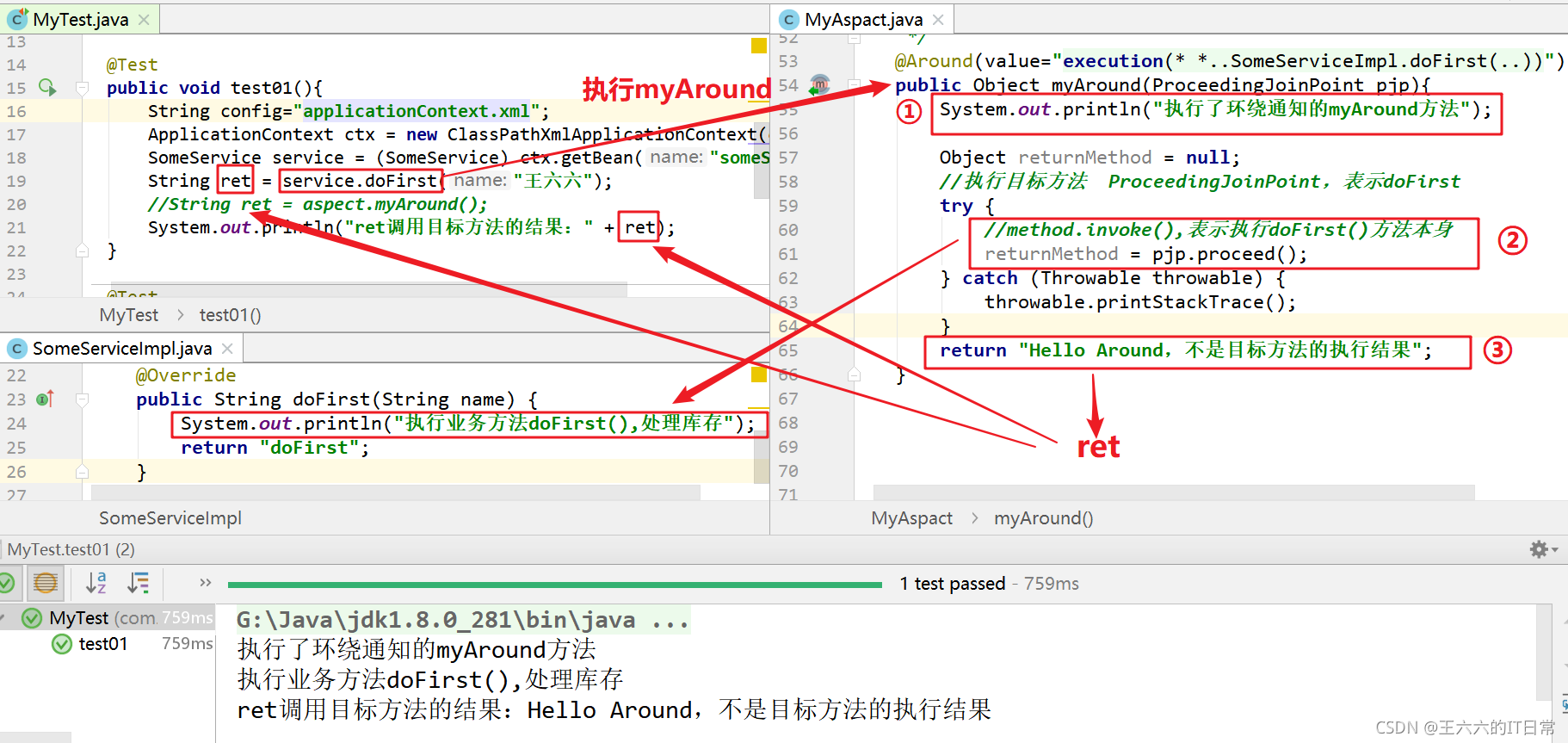Image resolution: width=1568 pixels, height=743 pixels.
Task: Click the advice gutter icon beside myAround
Action: [819, 84]
